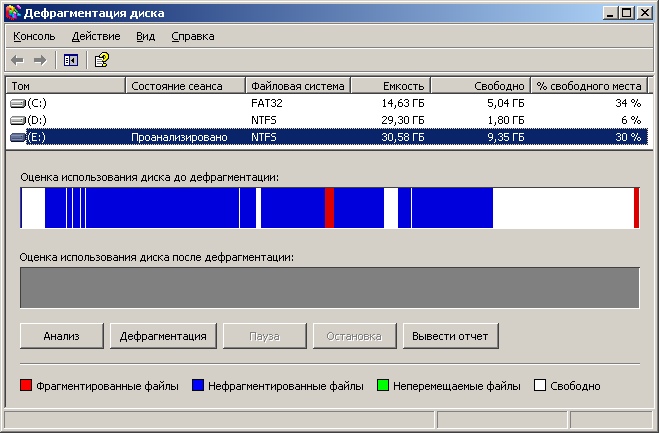Viewport: 659px width, 433px height.
Task: Open the Help properties toolbar icon
Action: pos(102,60)
